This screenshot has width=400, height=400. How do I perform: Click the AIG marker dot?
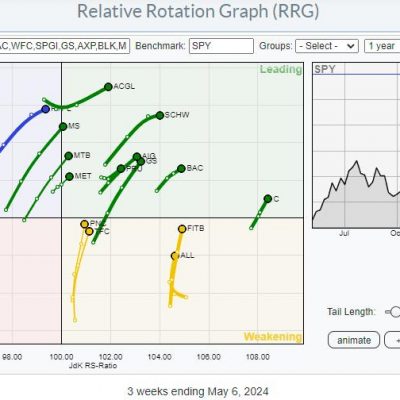(x=137, y=157)
